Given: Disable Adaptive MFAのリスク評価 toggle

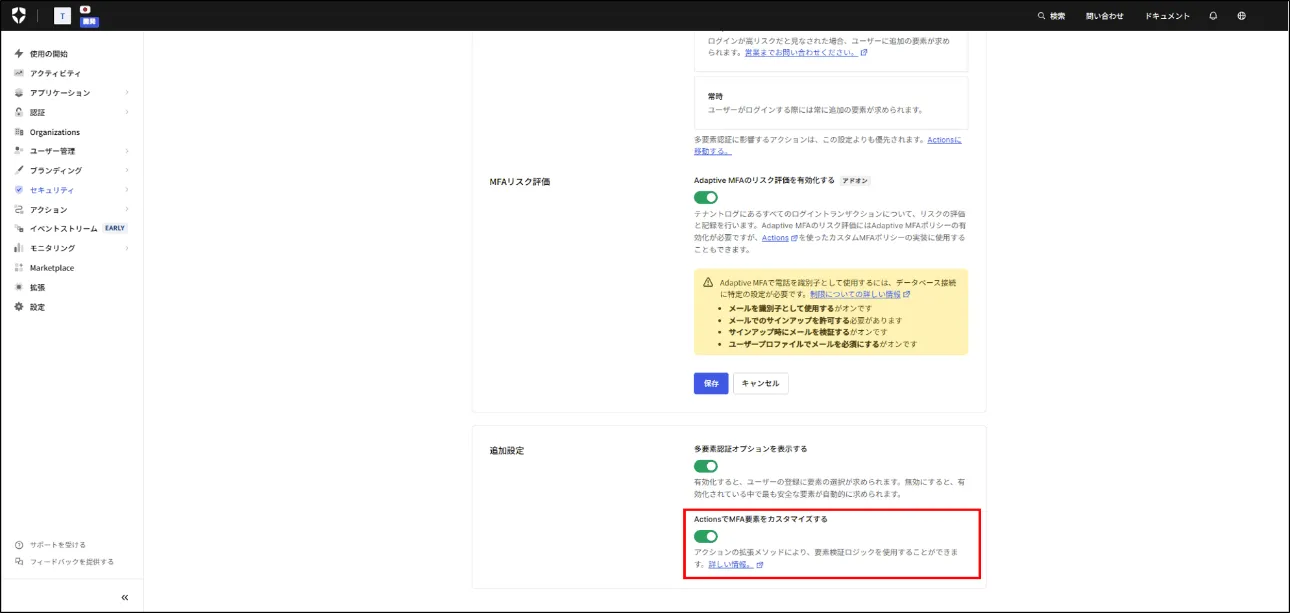Looking at the screenshot, I should pos(706,198).
